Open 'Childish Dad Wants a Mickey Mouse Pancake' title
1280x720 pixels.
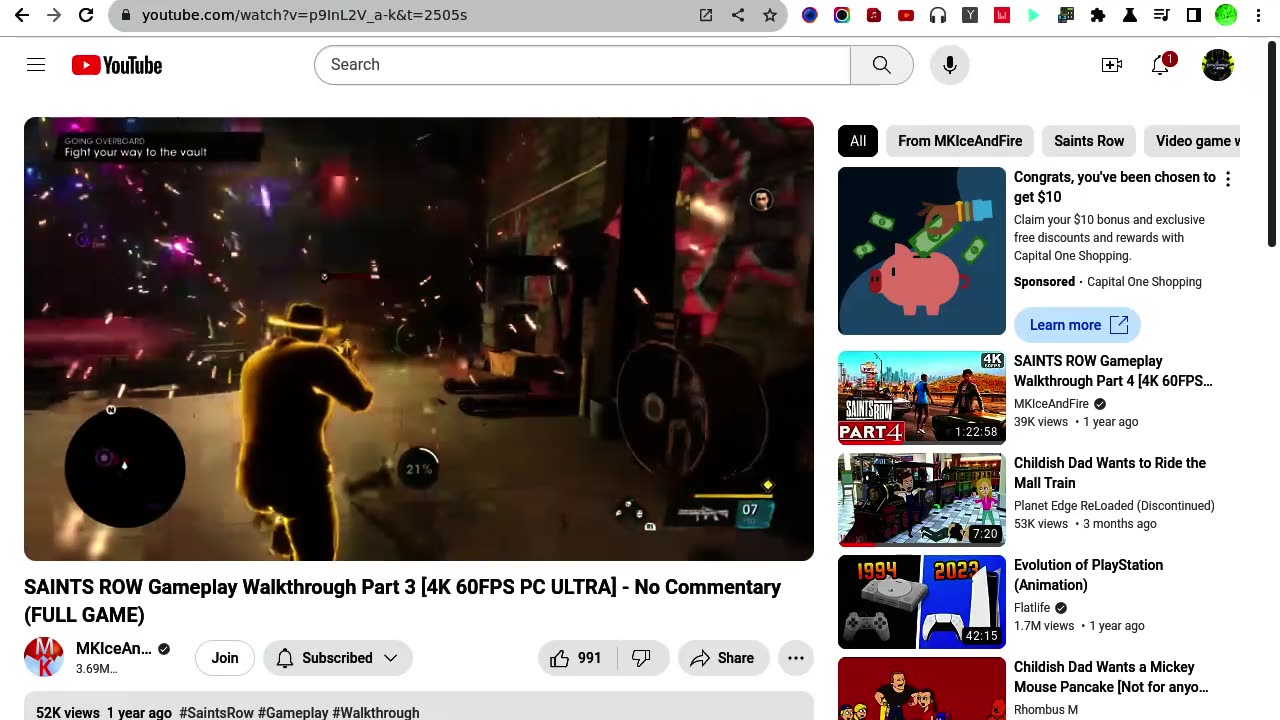1111,677
